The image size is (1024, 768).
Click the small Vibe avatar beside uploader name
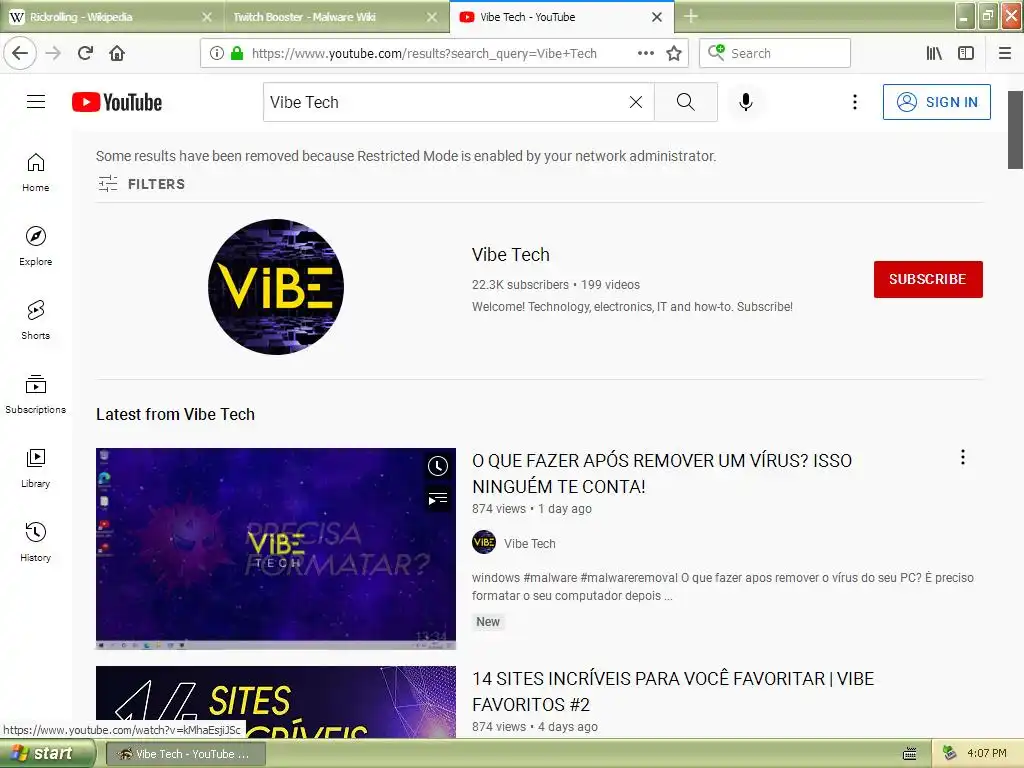(484, 543)
